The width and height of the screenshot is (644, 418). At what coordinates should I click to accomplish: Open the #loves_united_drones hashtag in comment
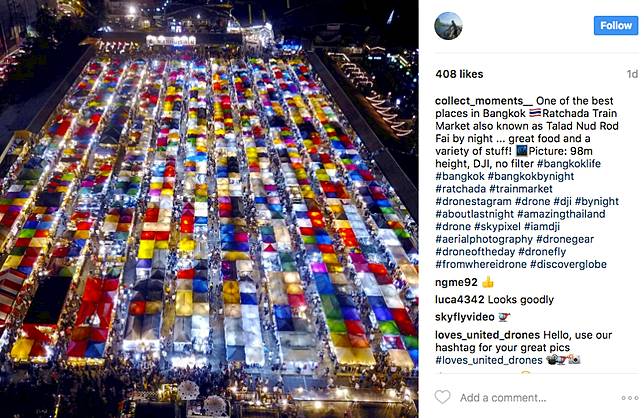(489, 361)
